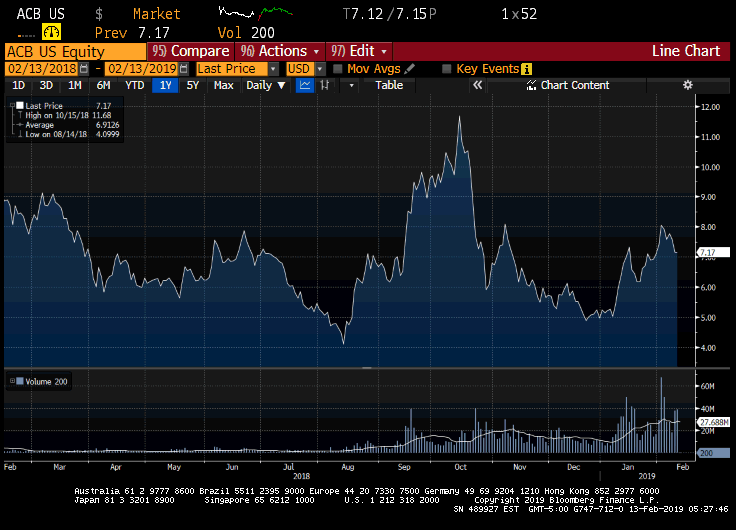This screenshot has width=736, height=530.
Task: Collapse panel with double-chevron icon
Action: point(477,85)
